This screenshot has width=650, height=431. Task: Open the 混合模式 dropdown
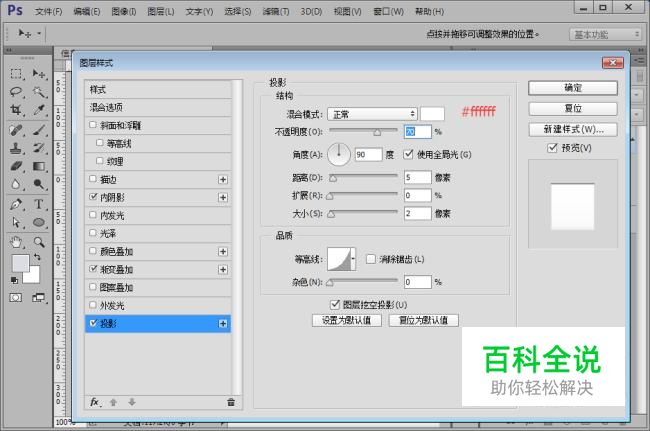372,114
